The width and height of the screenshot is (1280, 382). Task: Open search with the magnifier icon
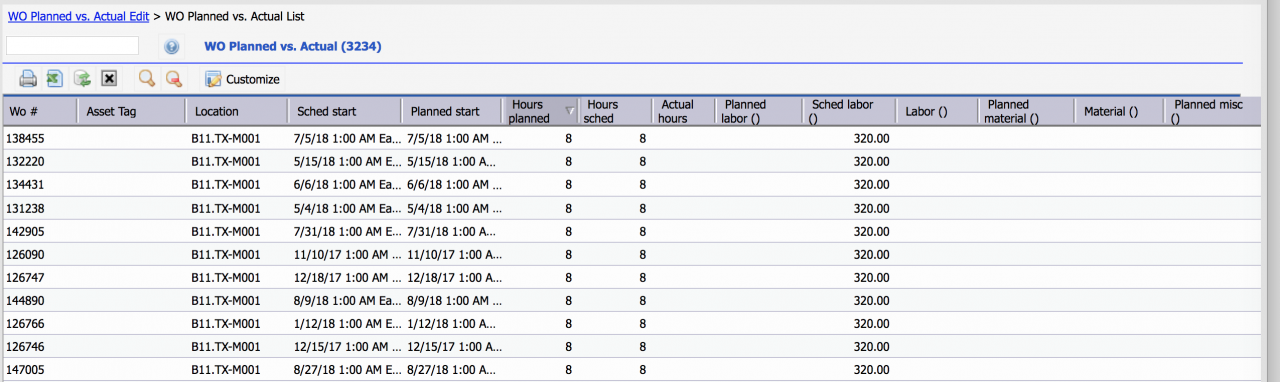pos(147,79)
